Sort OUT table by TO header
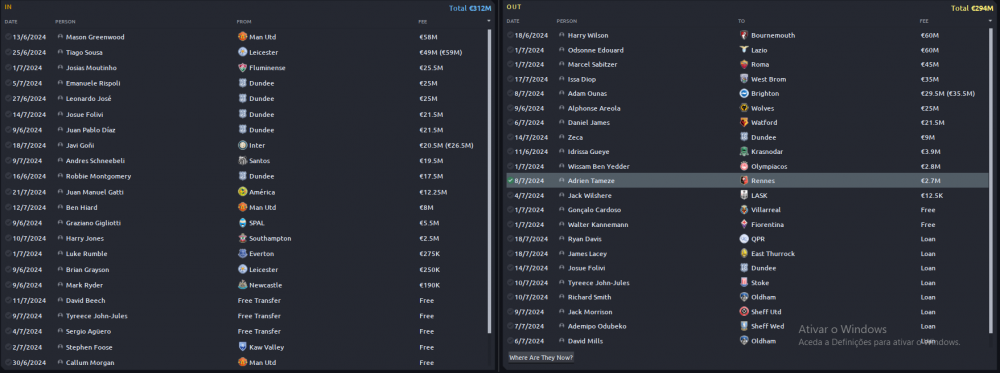The height and width of the screenshot is (373, 1000). (742, 21)
